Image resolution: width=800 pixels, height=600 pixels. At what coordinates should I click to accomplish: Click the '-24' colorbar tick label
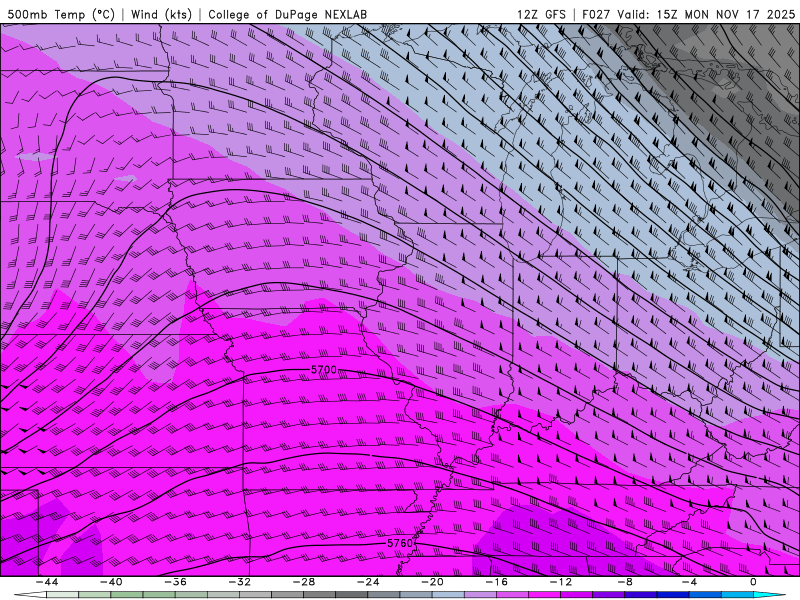coord(368,582)
